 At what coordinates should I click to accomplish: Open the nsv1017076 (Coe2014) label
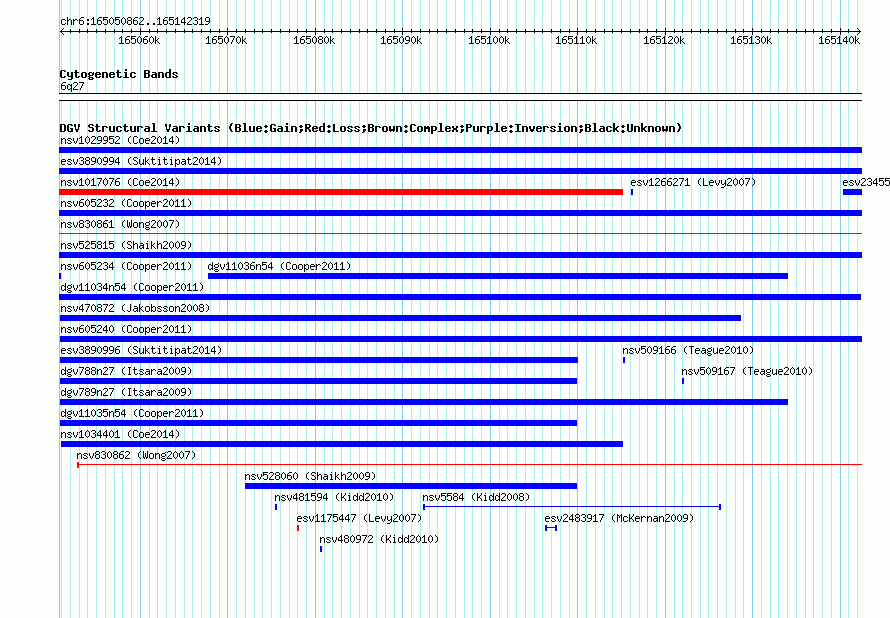[120, 182]
